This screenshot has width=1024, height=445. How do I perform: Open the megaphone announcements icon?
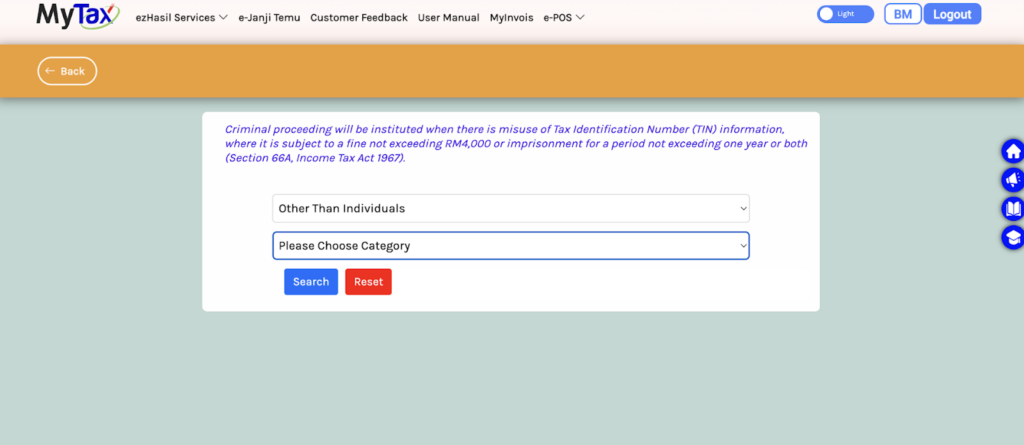point(1012,180)
